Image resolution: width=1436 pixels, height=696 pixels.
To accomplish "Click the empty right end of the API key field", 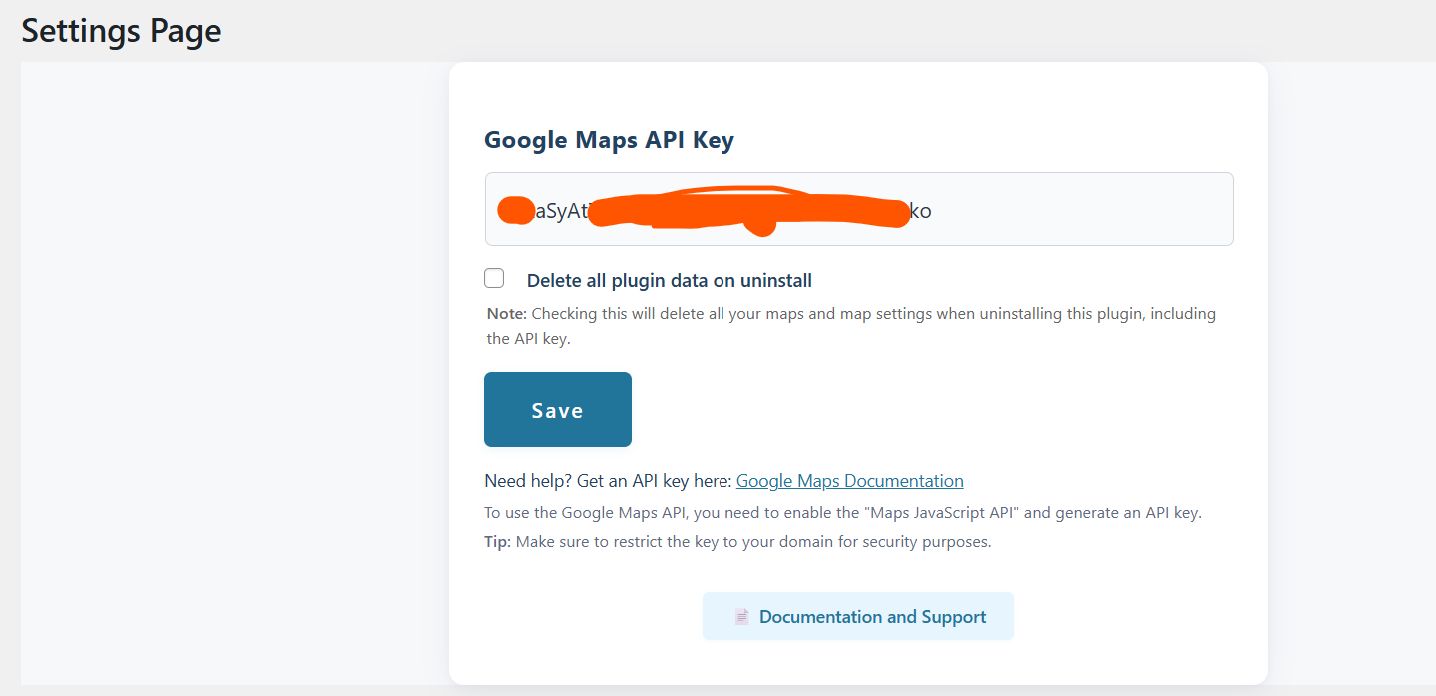I will coord(1180,209).
